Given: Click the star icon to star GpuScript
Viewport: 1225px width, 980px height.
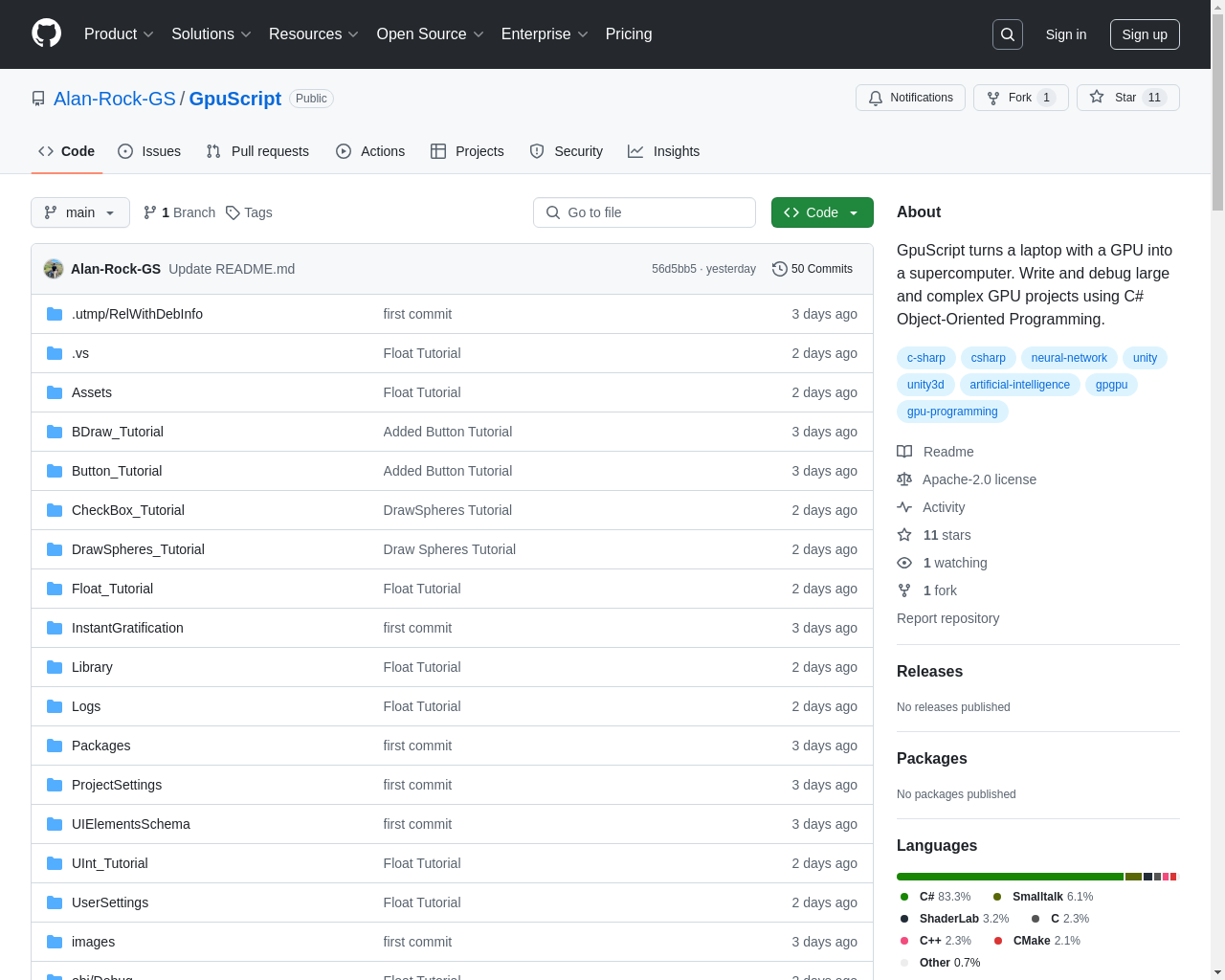Looking at the screenshot, I should point(1097,97).
